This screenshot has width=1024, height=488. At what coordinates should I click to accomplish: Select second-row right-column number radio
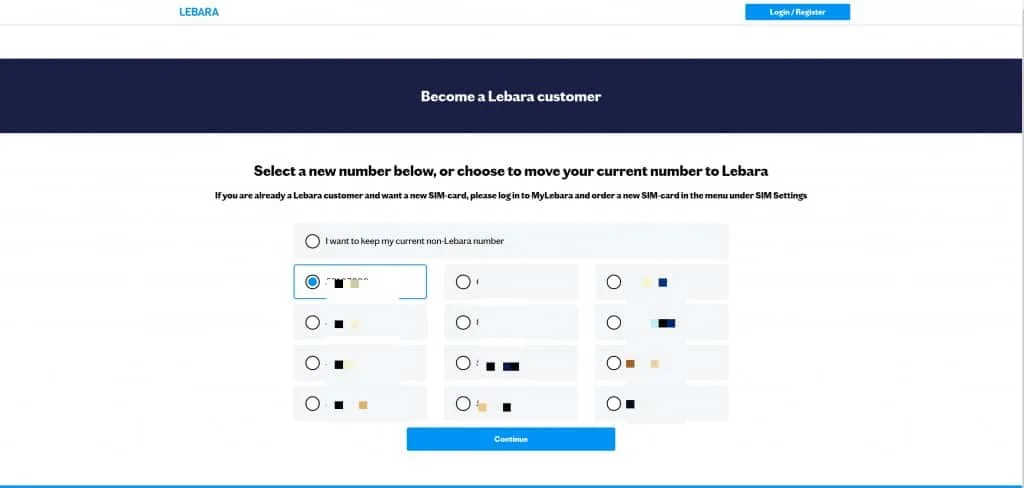coord(614,322)
